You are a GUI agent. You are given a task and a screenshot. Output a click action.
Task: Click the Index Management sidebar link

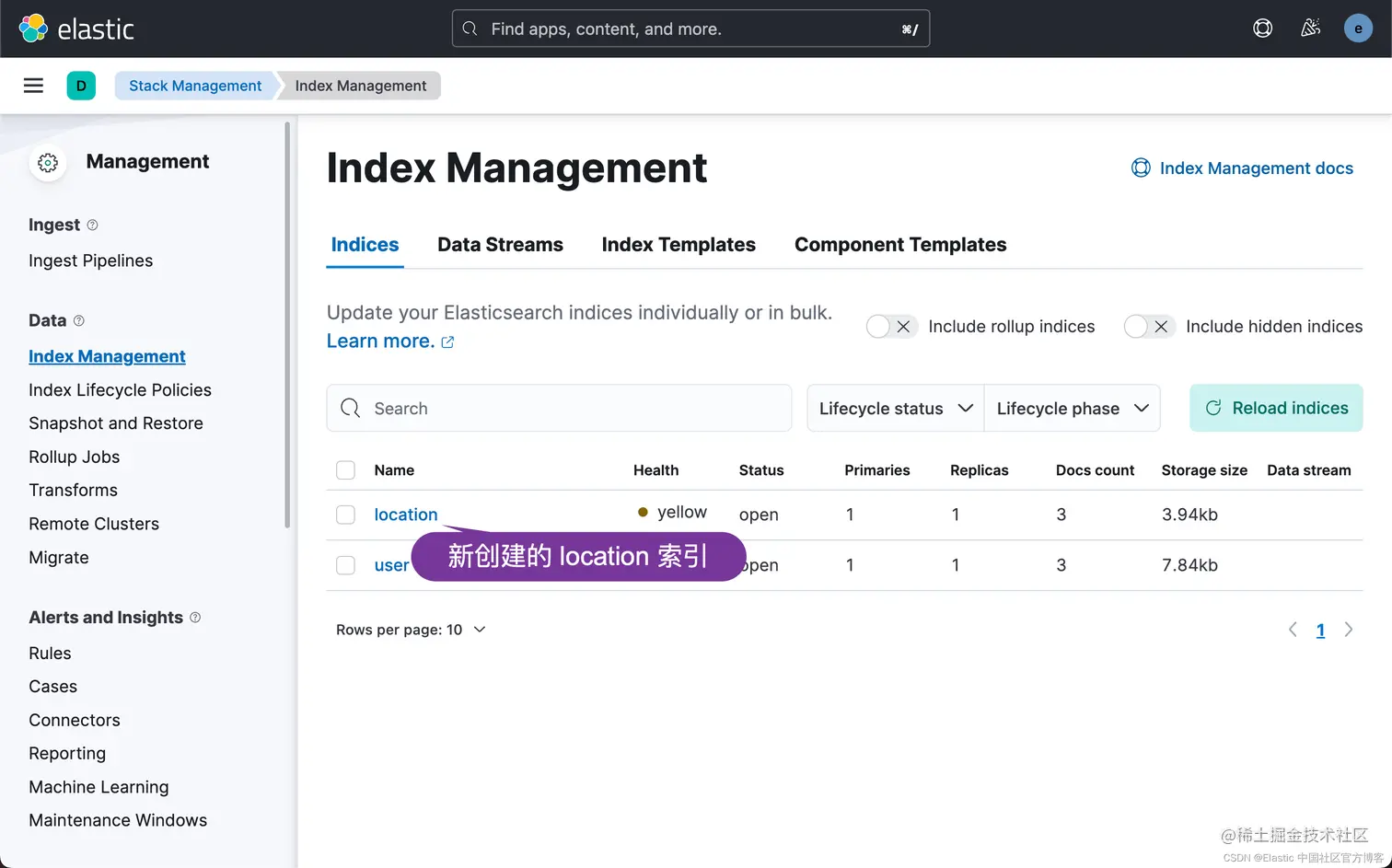point(107,356)
